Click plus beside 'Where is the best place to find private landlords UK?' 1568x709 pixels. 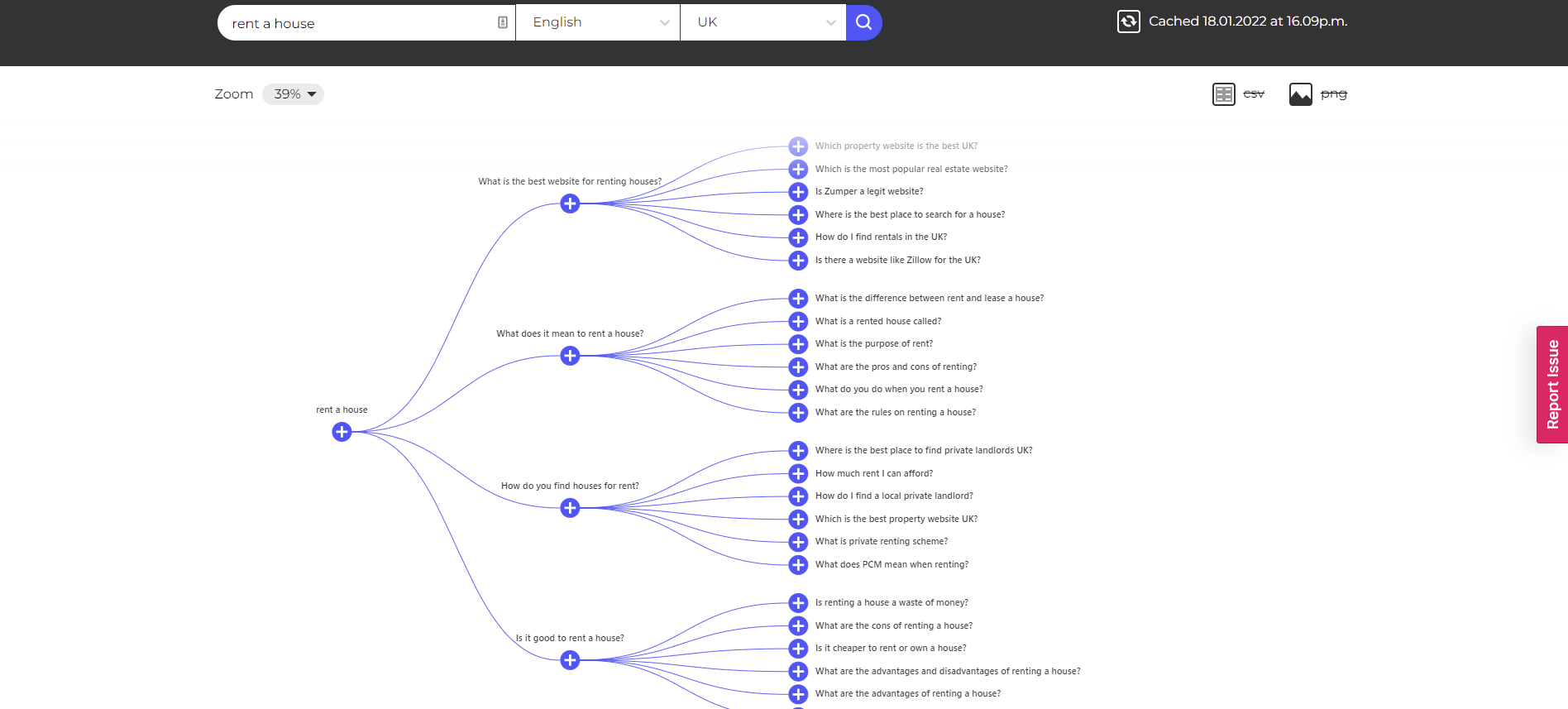tap(798, 451)
